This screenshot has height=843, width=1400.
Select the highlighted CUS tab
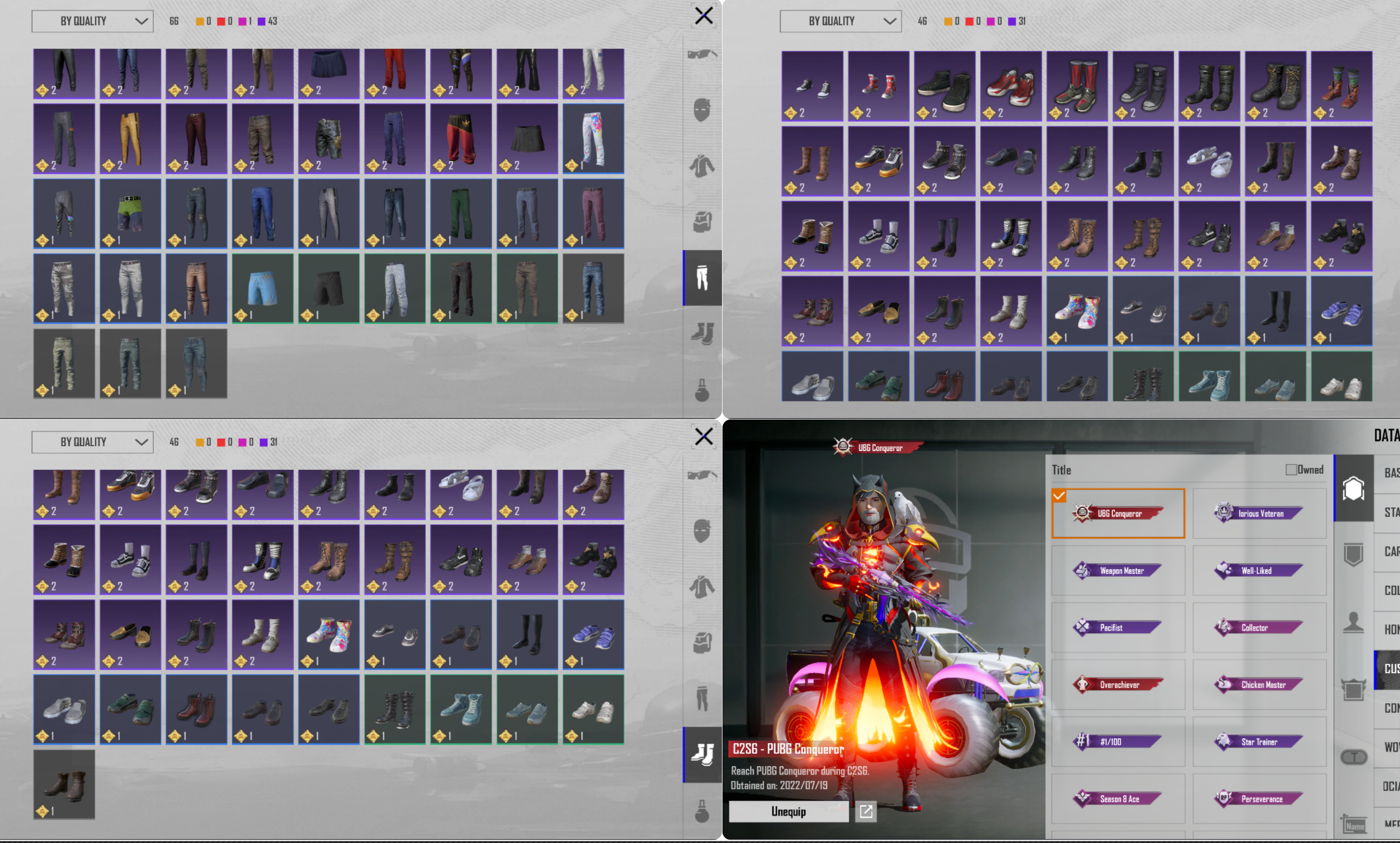click(1387, 669)
